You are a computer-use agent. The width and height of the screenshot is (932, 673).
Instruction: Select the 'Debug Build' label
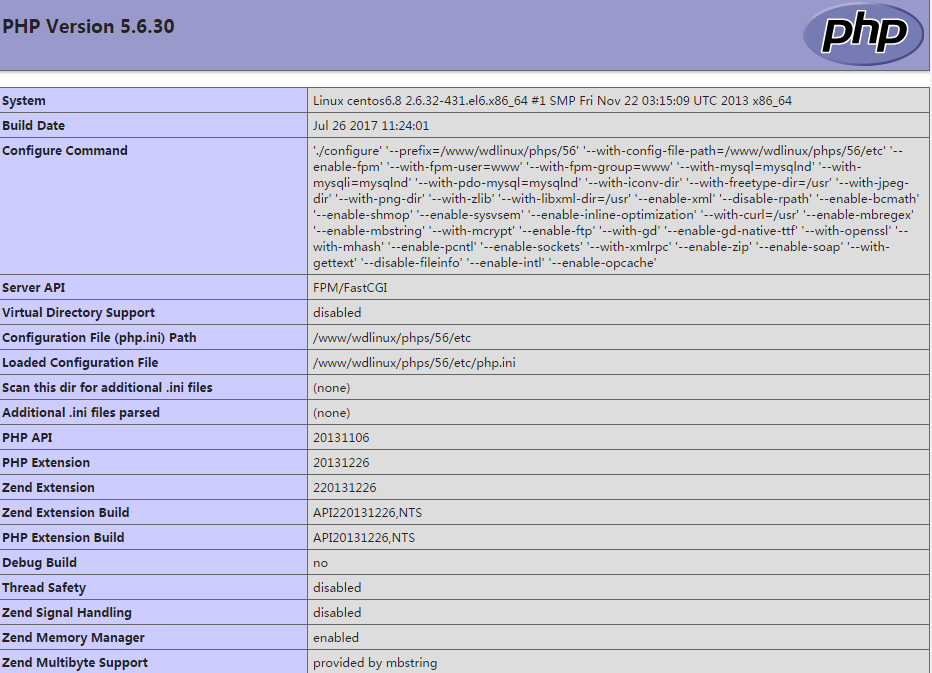click(40, 562)
